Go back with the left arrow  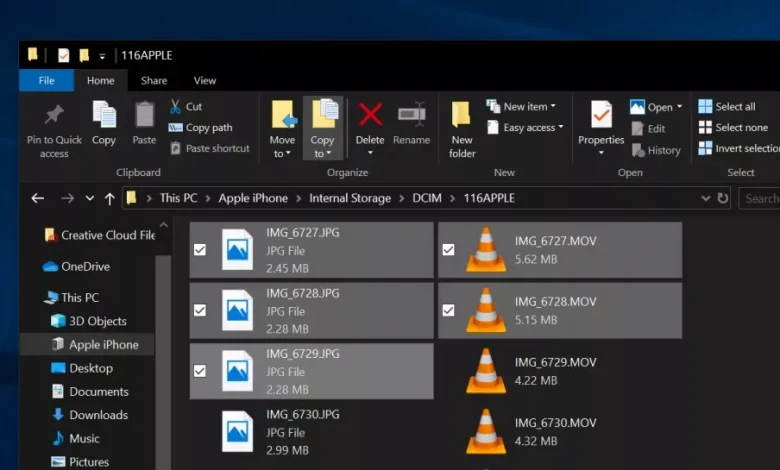tap(38, 198)
